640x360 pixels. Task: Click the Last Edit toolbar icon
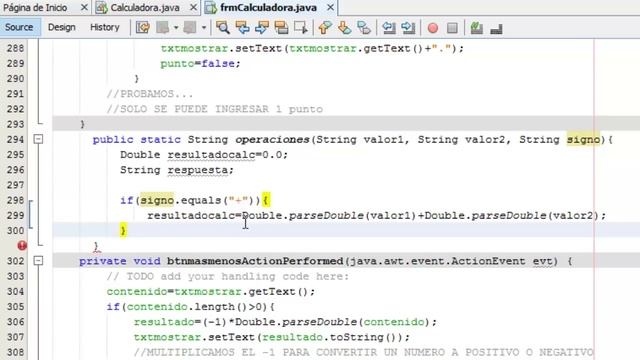[x=143, y=28]
